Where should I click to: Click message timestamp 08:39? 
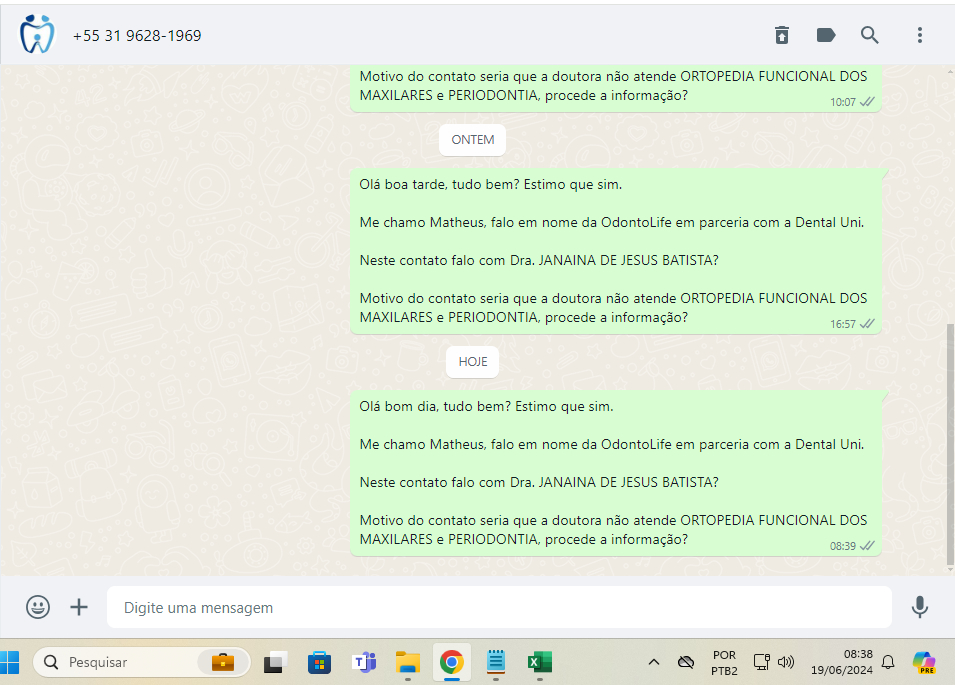pos(842,546)
